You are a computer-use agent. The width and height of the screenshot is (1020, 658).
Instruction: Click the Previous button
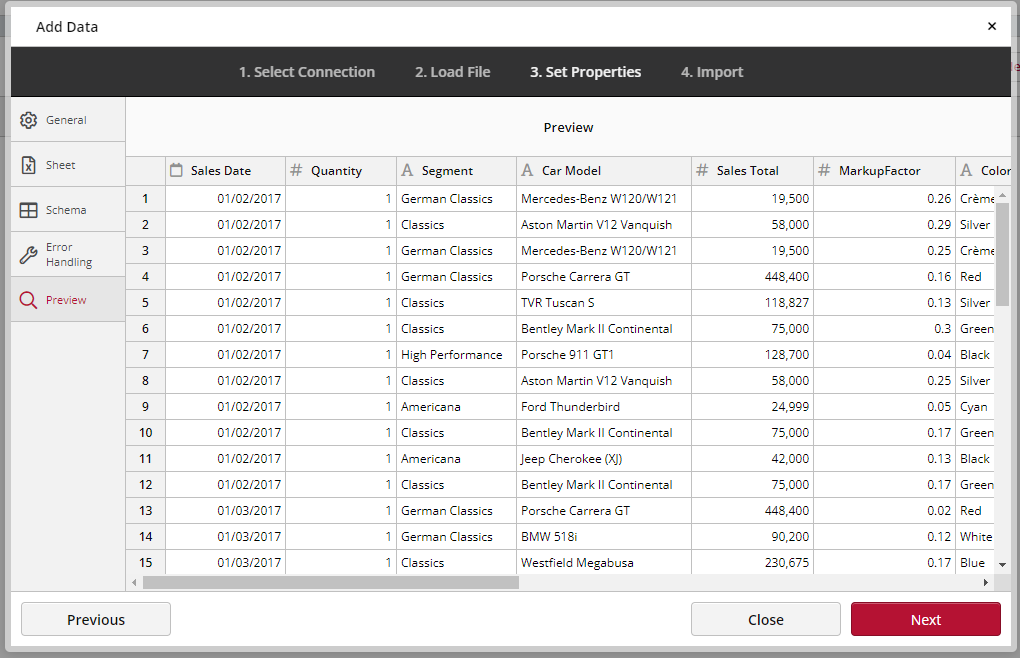[x=96, y=619]
